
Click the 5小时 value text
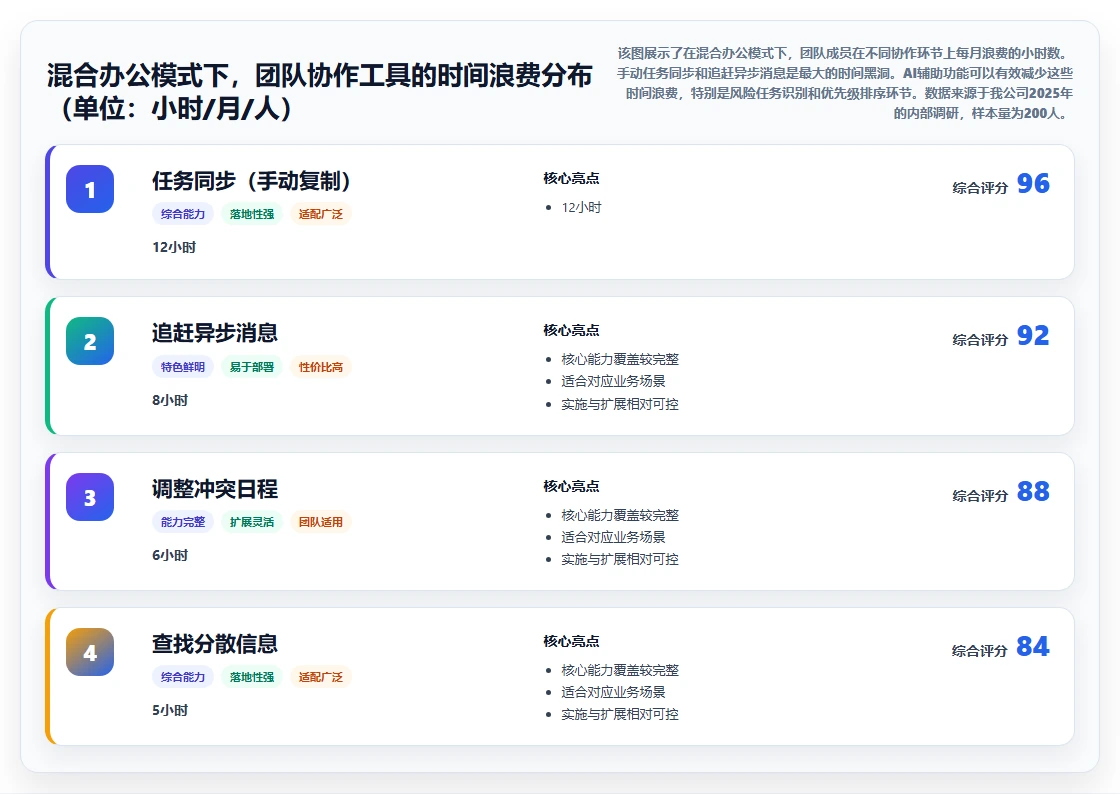[170, 710]
